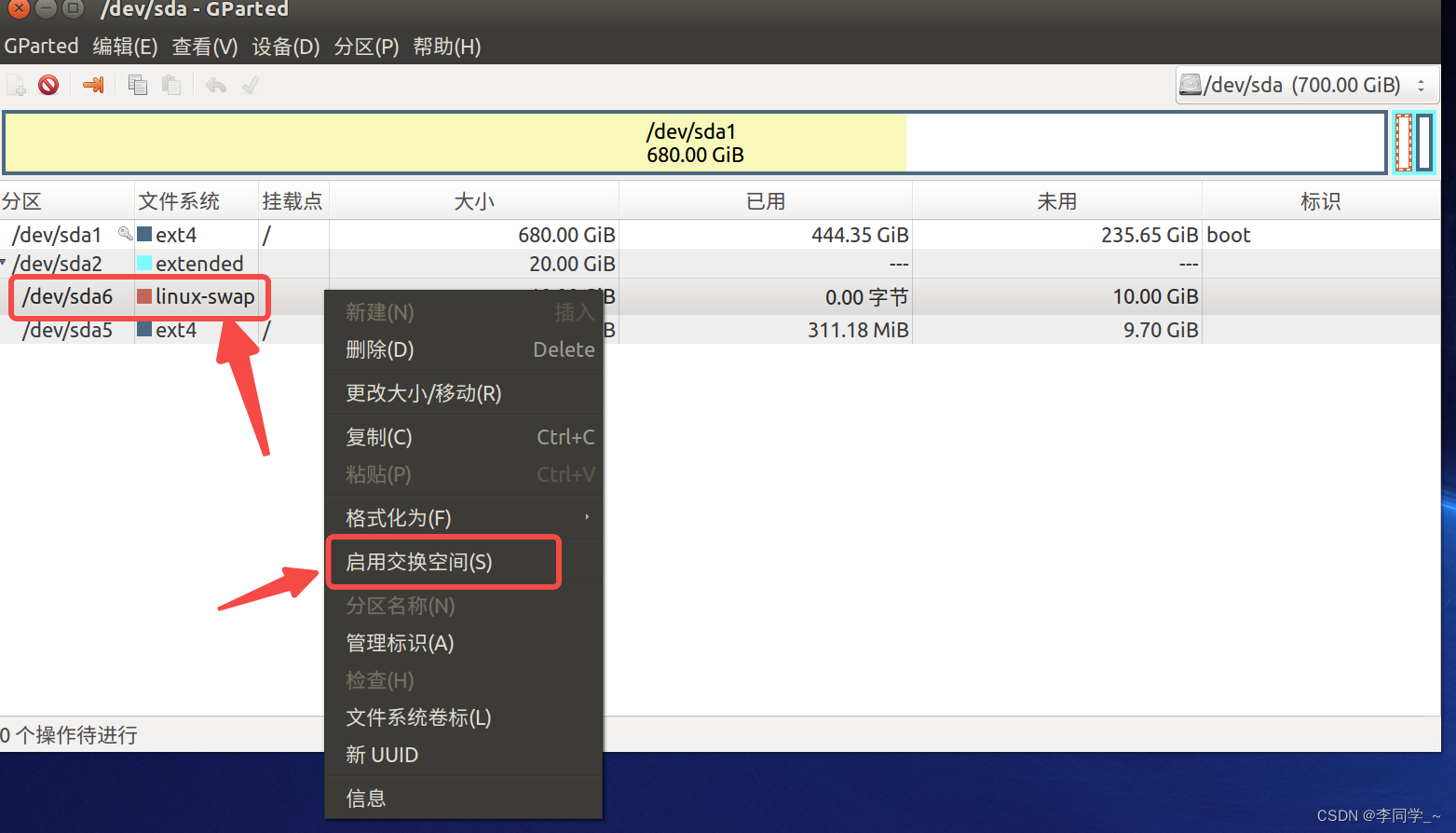Click the linux-swap color swatch
The height and width of the screenshot is (833, 1456).
click(x=144, y=296)
